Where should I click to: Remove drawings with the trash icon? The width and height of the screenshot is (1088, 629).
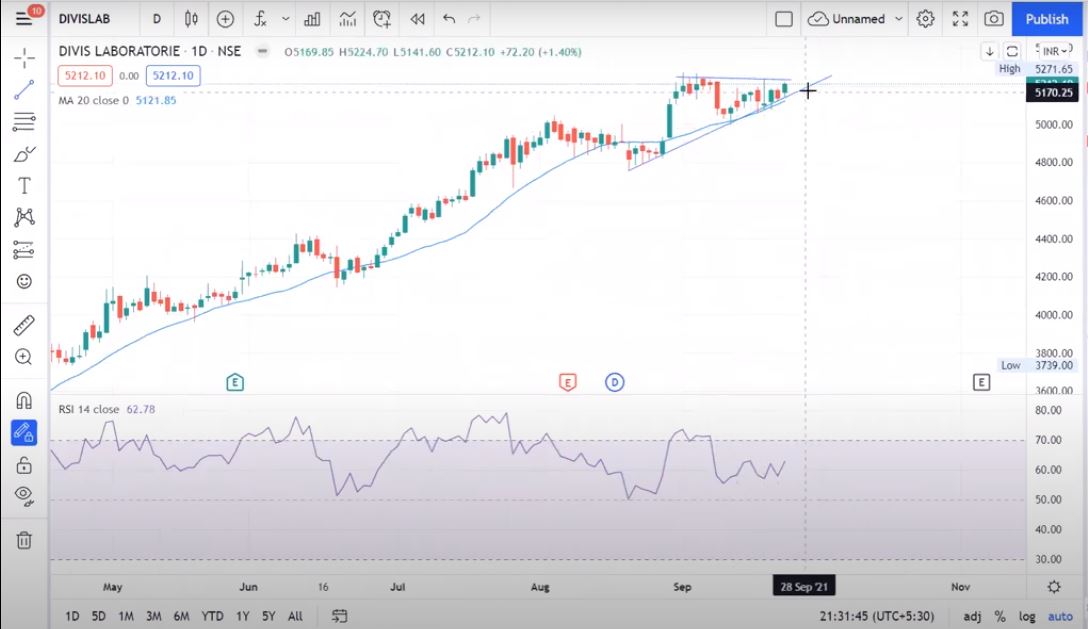click(x=24, y=540)
